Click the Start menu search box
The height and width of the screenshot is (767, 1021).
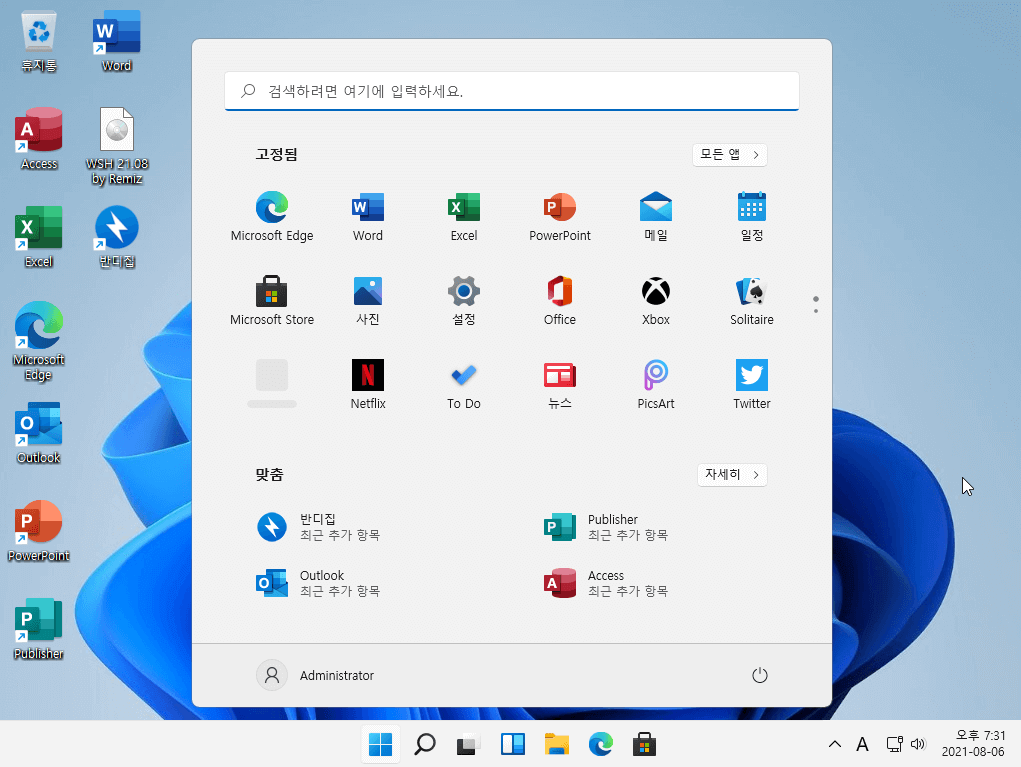(512, 91)
